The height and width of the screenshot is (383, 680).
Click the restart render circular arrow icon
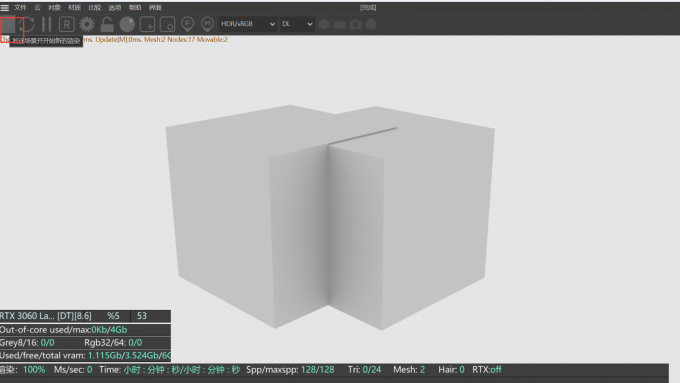pos(28,25)
